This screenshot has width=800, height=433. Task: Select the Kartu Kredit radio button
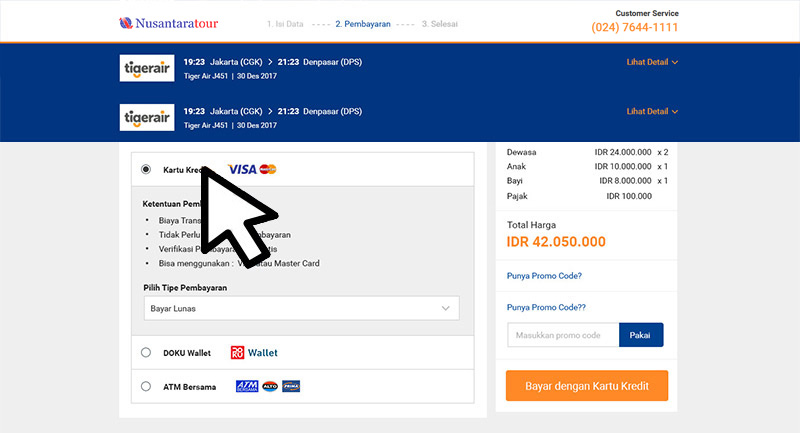point(146,169)
